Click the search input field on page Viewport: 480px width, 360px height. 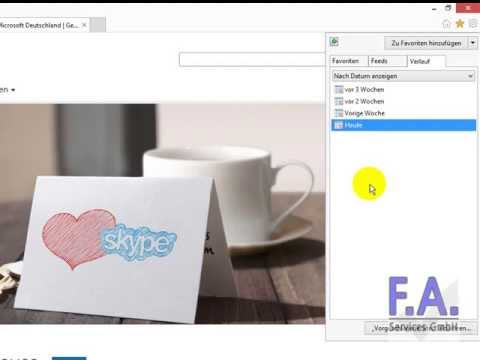252,60
